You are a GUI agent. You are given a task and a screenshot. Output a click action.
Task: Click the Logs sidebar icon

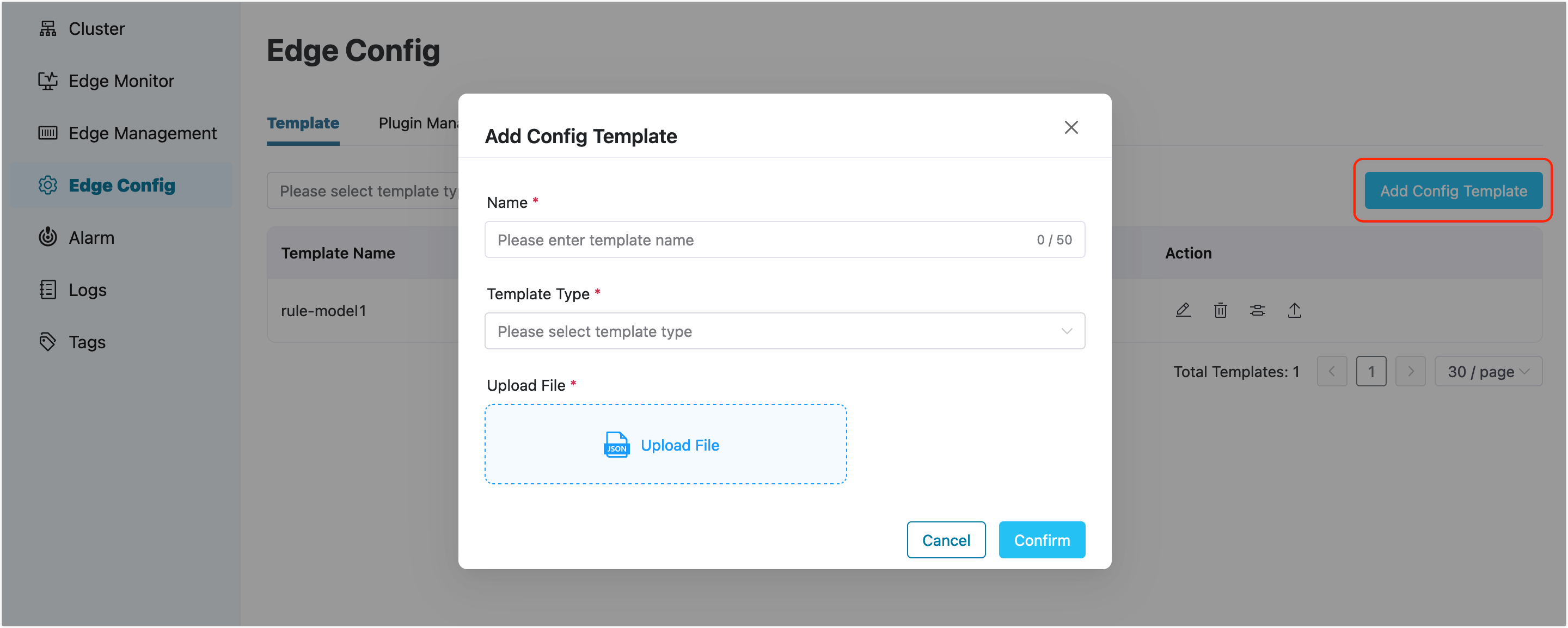47,290
